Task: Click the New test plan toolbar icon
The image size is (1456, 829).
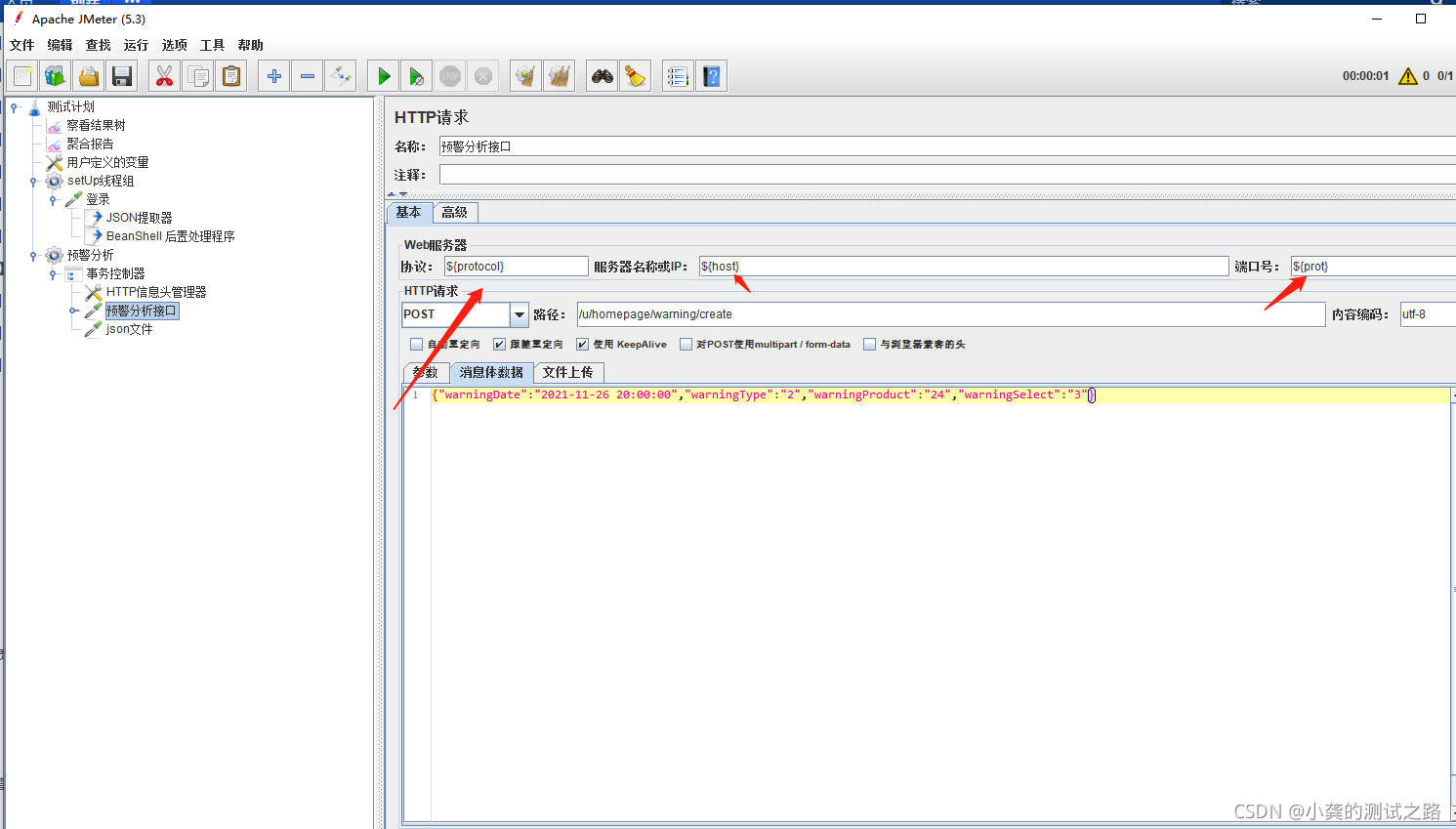Action: tap(23, 76)
